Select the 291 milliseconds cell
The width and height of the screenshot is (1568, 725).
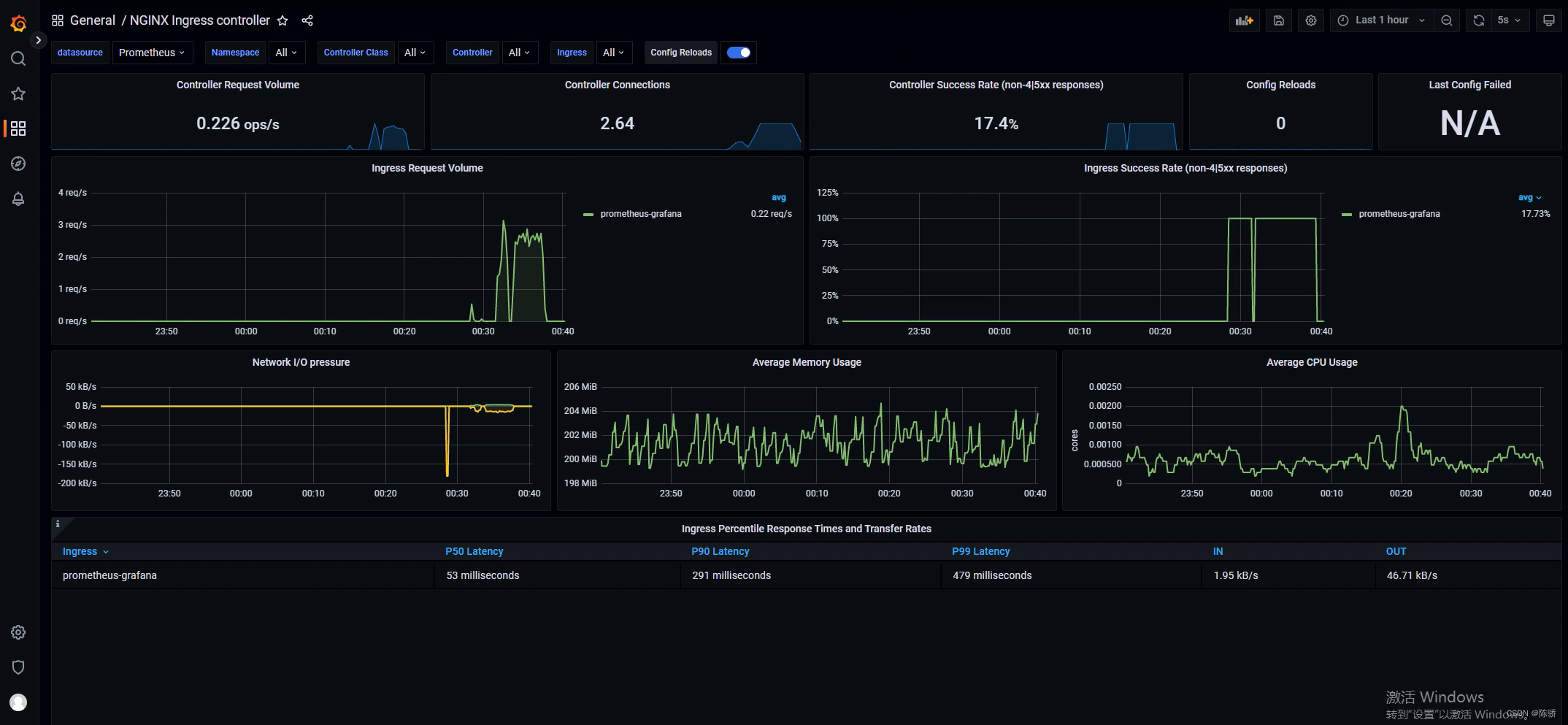point(810,575)
